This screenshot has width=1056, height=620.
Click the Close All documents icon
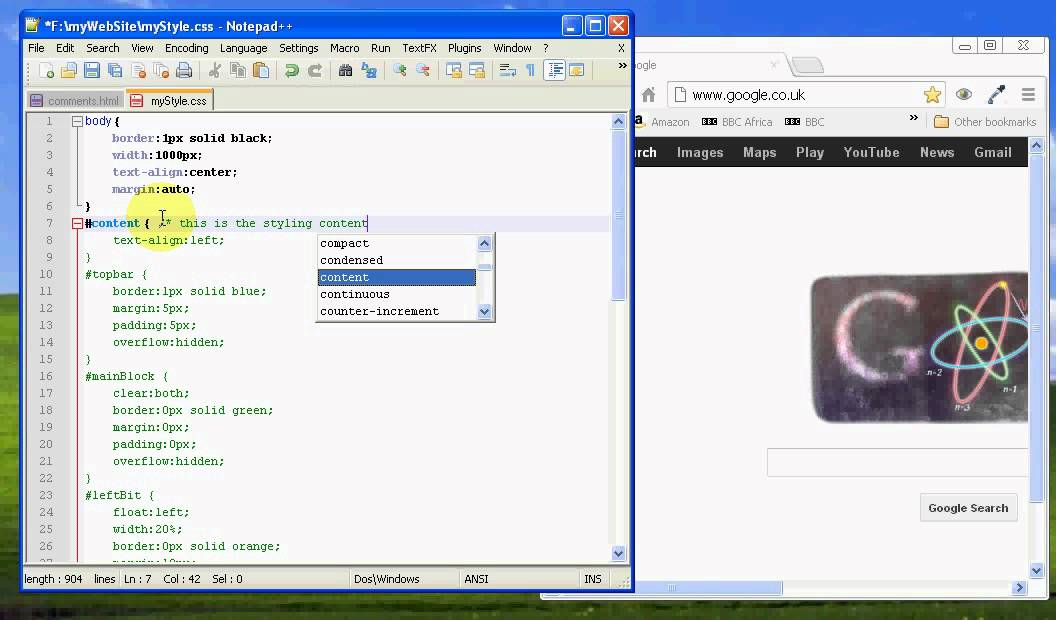point(161,71)
